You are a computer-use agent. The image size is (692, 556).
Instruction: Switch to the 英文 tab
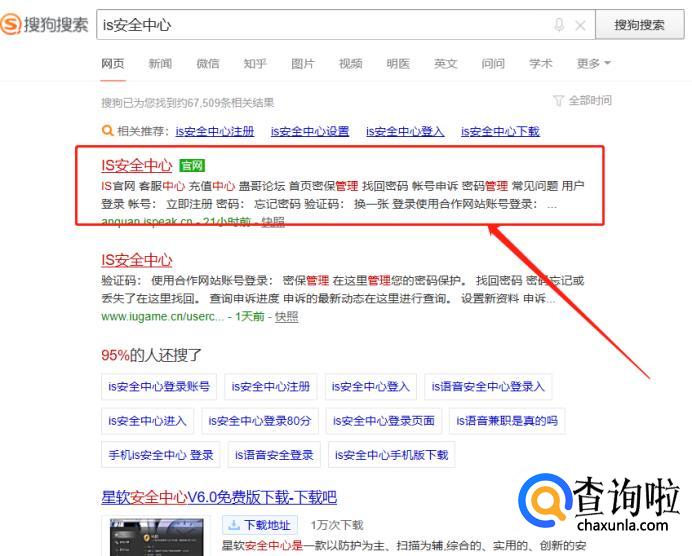point(446,64)
